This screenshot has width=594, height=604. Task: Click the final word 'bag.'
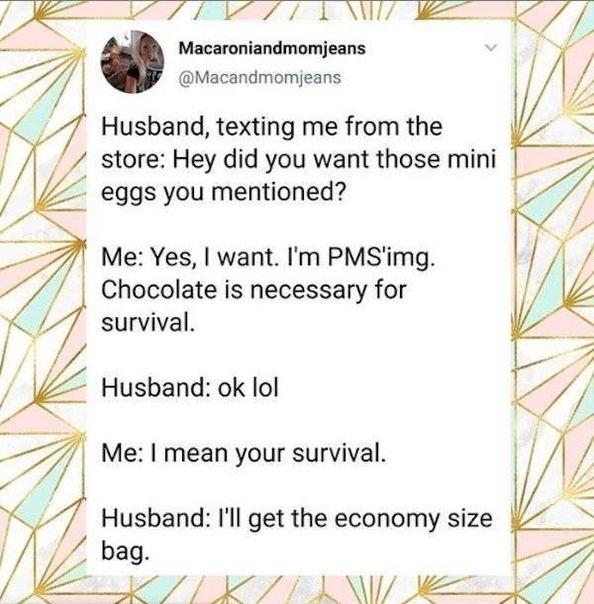tap(125, 552)
